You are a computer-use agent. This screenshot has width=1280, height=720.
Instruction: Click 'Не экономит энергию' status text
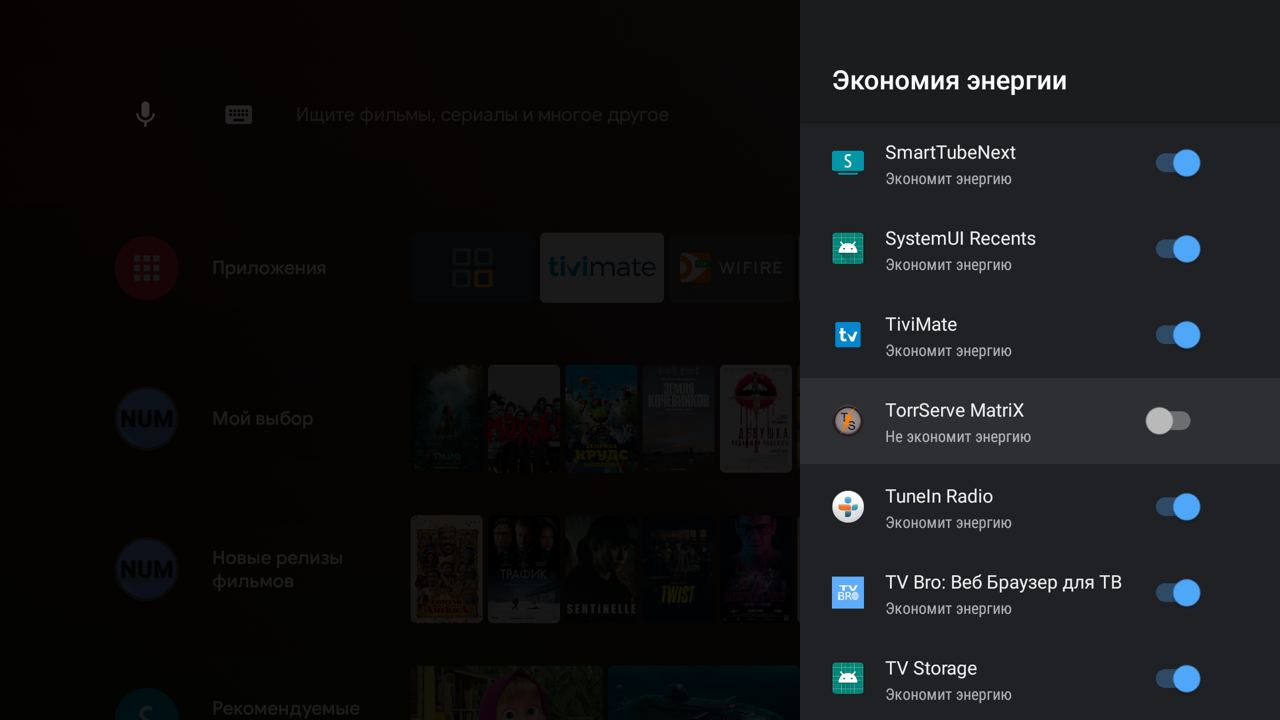click(x=958, y=437)
